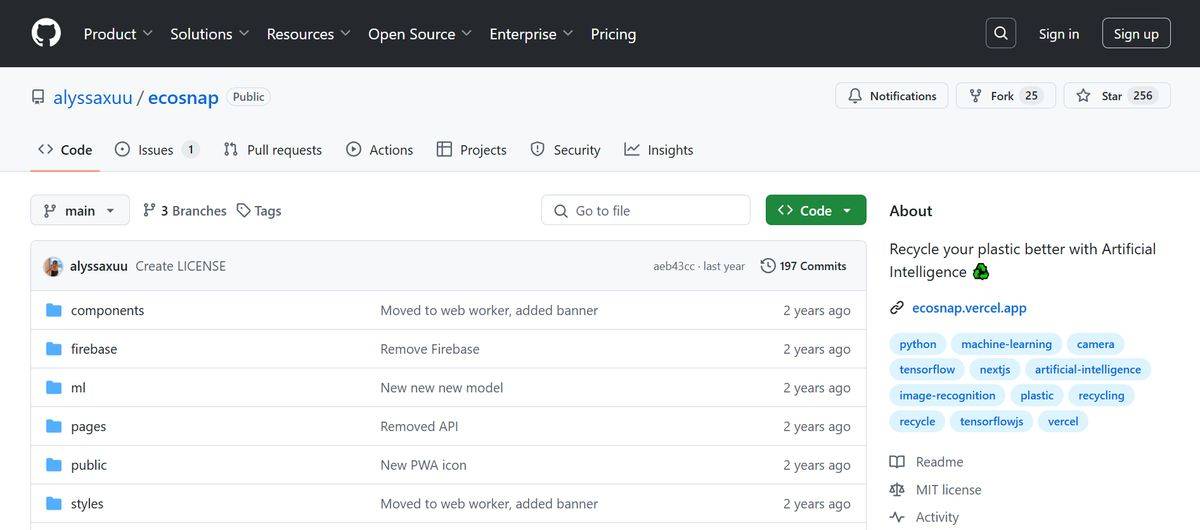Show the repository Tags
The height and width of the screenshot is (530, 1200).
pyautogui.click(x=259, y=211)
